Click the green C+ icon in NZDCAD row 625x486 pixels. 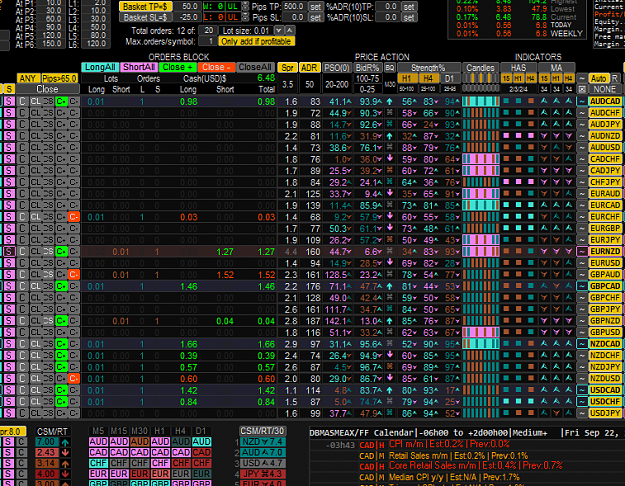click(x=61, y=344)
